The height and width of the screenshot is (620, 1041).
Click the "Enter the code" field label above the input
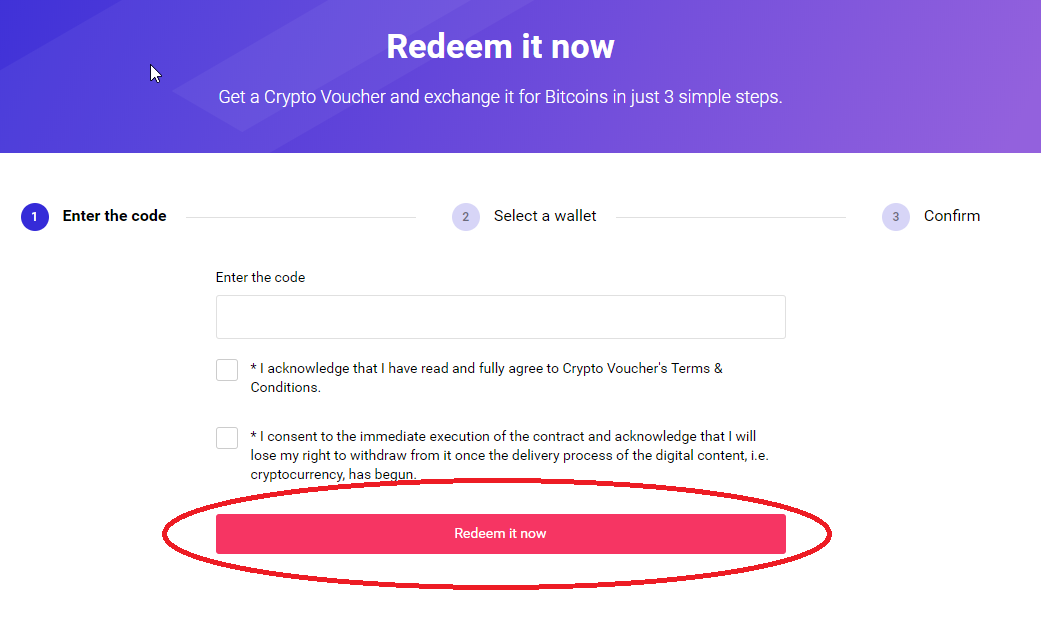(x=260, y=277)
